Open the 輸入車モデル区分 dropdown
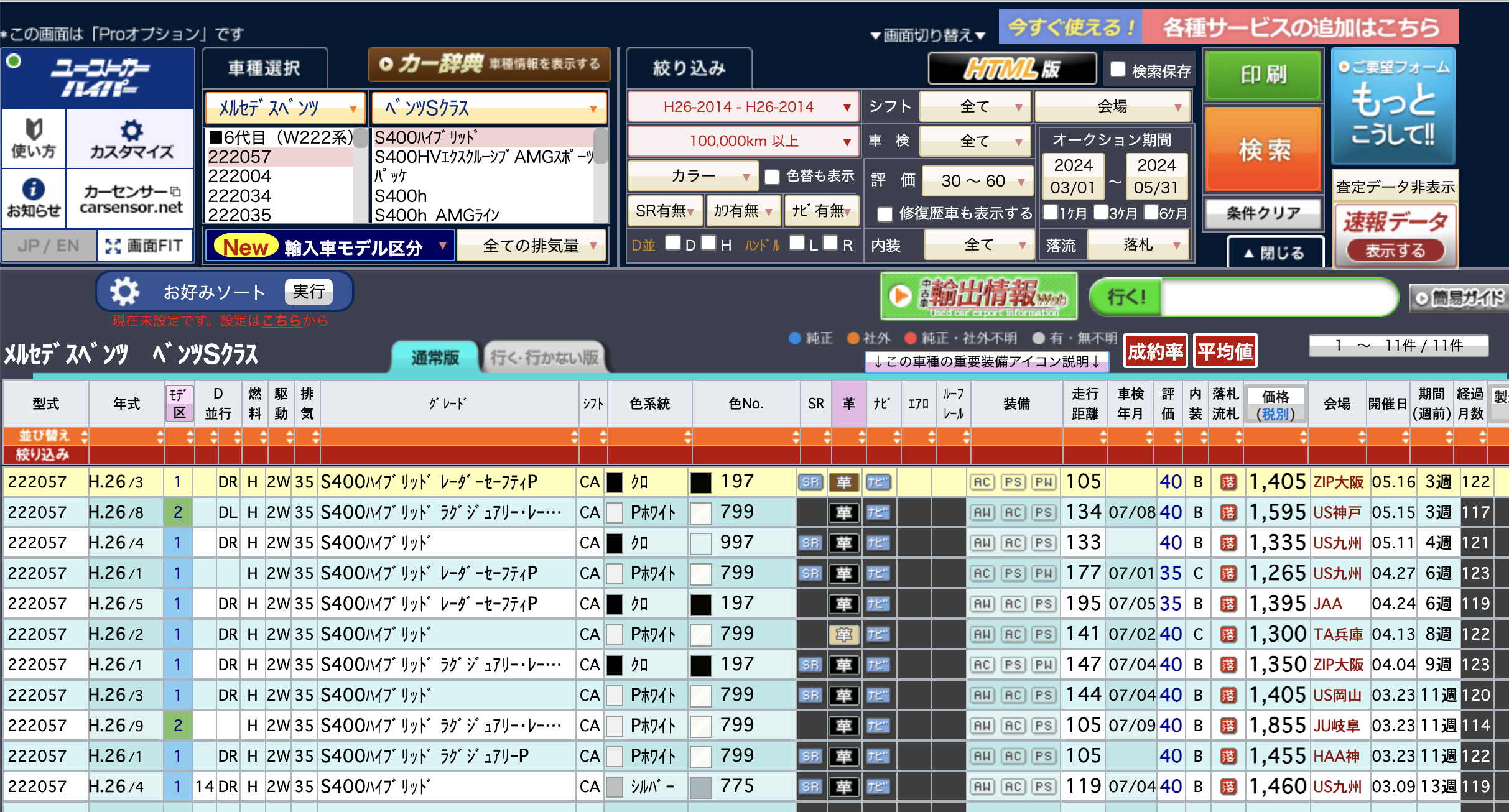Screen dimensions: 1509x812 pos(330,246)
